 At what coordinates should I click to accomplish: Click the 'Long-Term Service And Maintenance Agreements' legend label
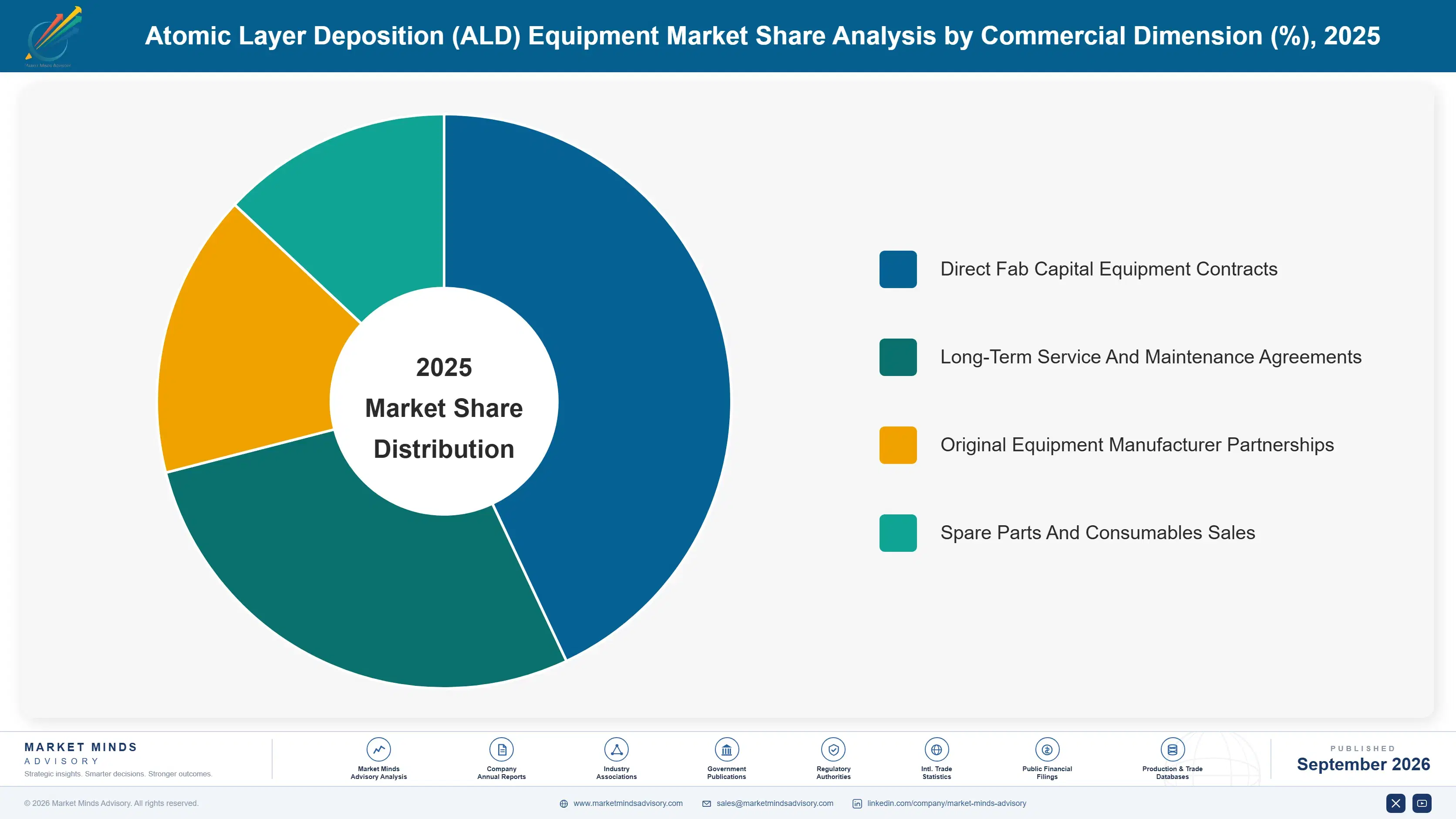(1151, 357)
